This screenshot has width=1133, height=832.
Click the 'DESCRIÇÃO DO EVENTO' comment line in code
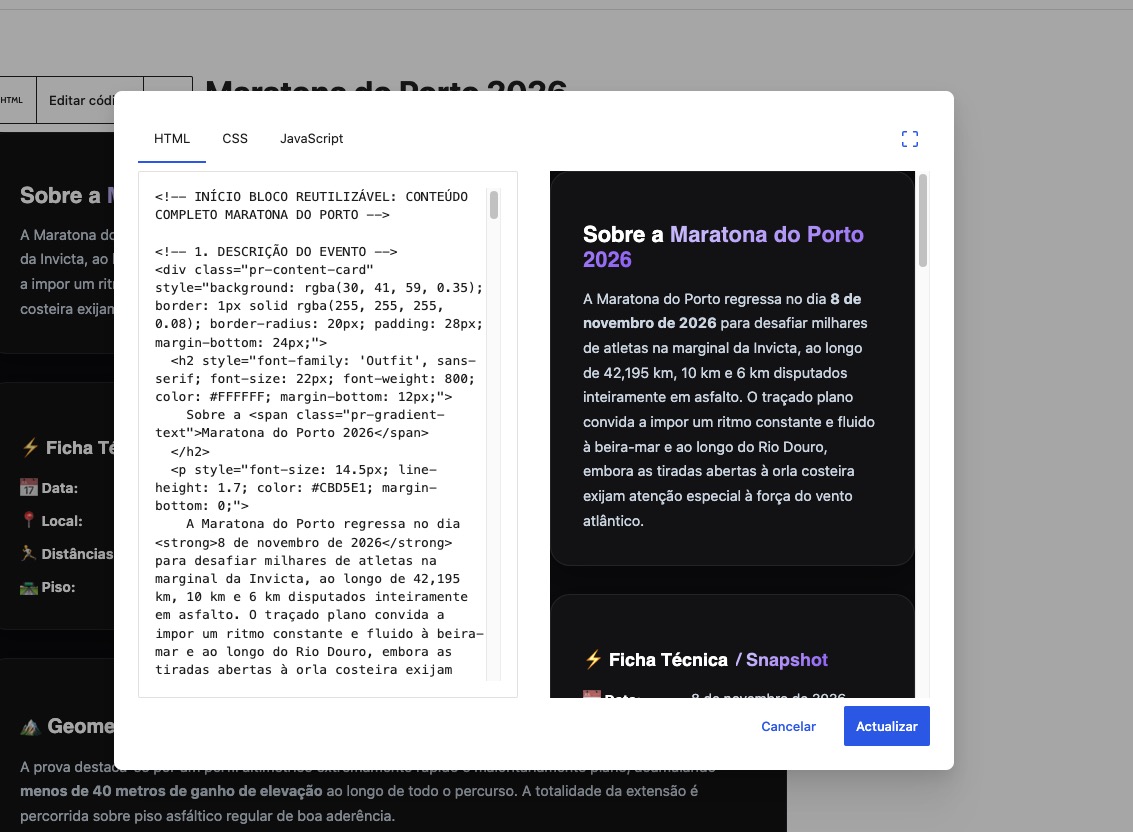pos(276,252)
